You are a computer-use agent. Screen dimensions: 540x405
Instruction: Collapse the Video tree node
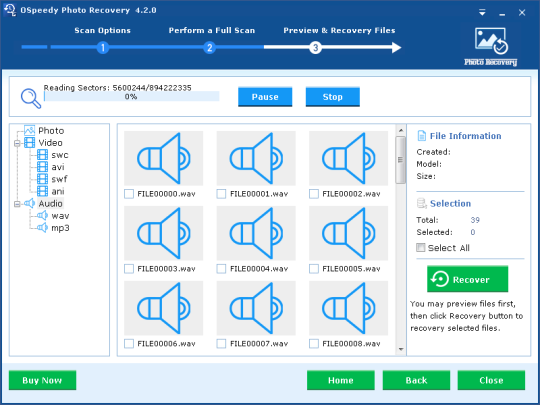[x=17, y=143]
